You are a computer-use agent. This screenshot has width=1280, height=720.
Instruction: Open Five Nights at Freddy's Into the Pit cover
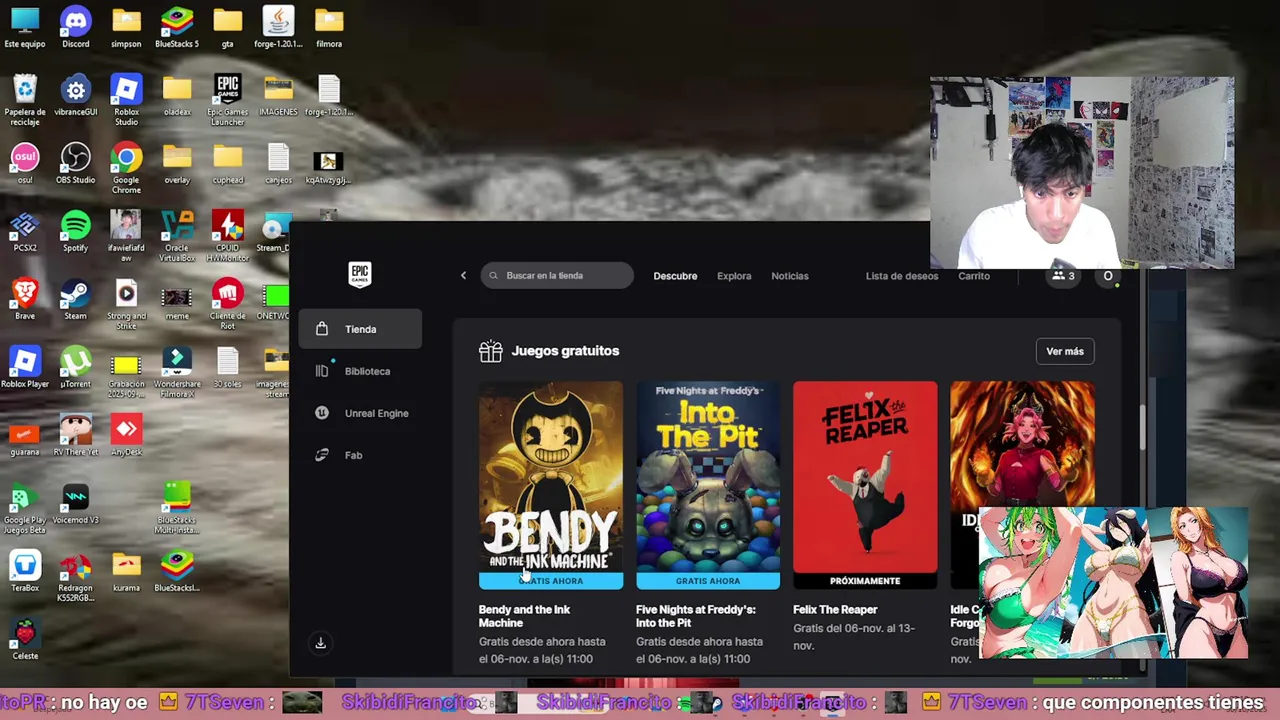pyautogui.click(x=708, y=485)
